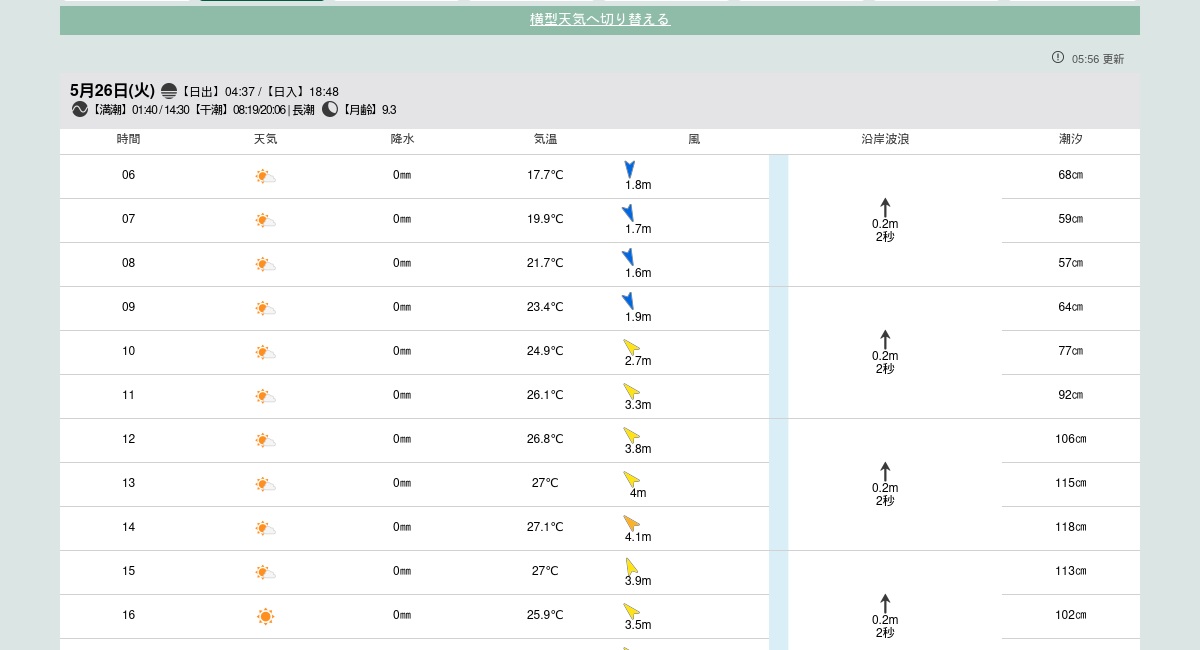
Task: Click the 77㎝ tide value
Action: [1071, 351]
